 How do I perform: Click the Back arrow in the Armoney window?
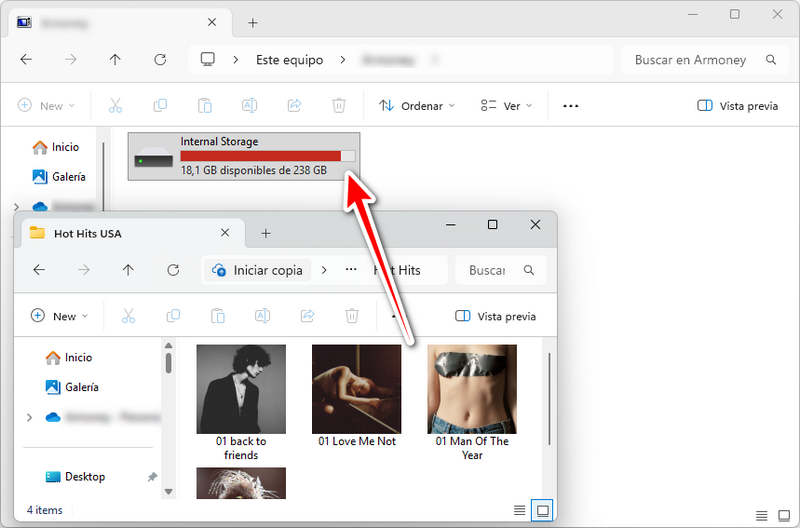26,60
